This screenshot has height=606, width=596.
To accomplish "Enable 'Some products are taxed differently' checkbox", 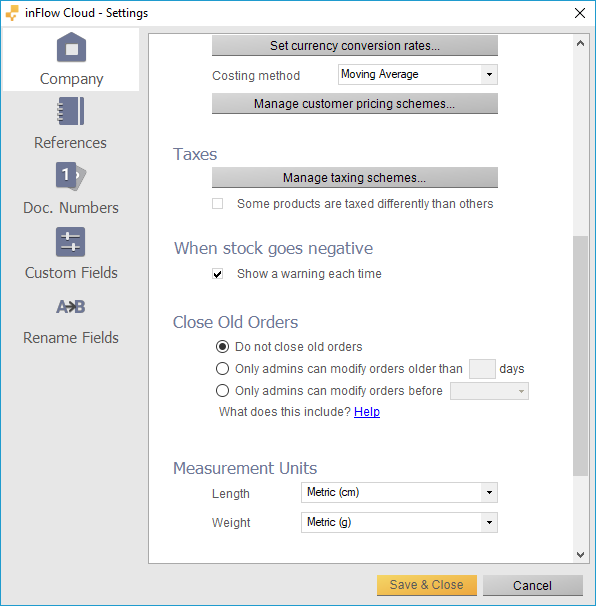I will coord(218,204).
